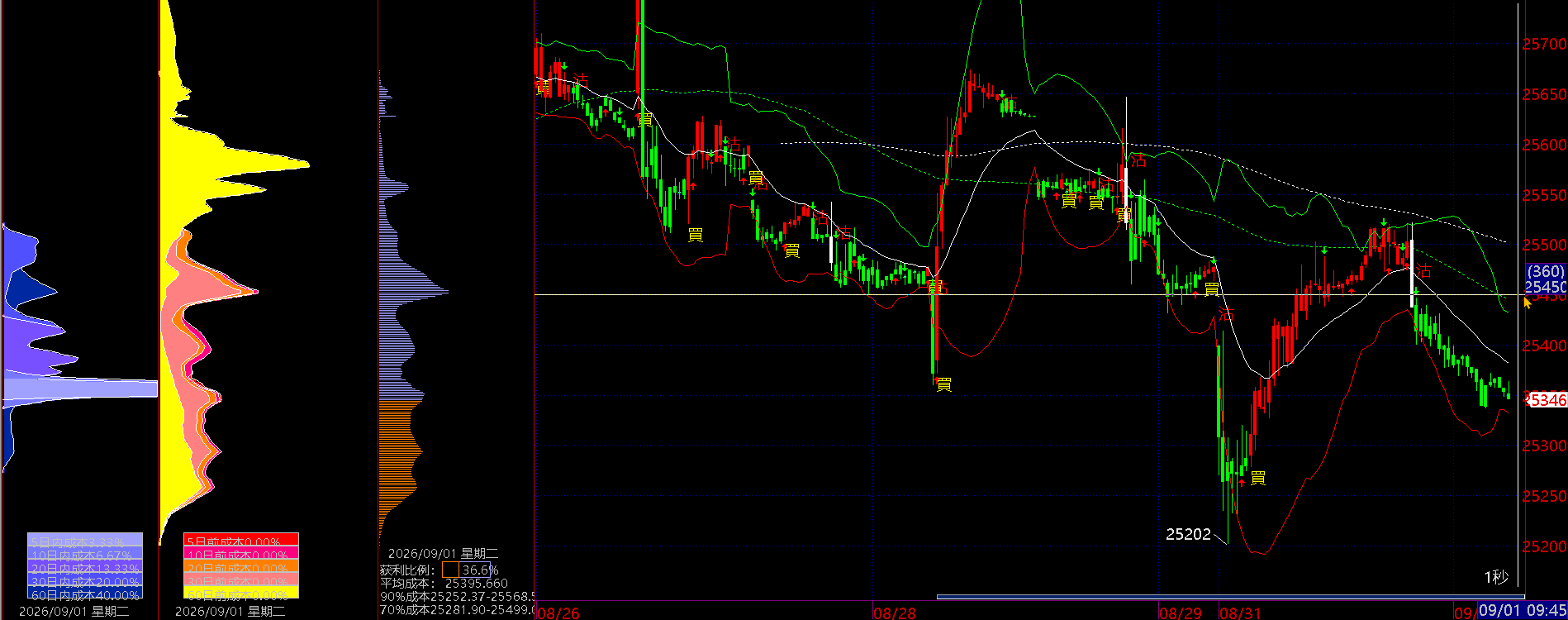The image size is (1568, 620).
Task: Click the 60日内成本 dark blue legend swatch
Action: (x=85, y=594)
